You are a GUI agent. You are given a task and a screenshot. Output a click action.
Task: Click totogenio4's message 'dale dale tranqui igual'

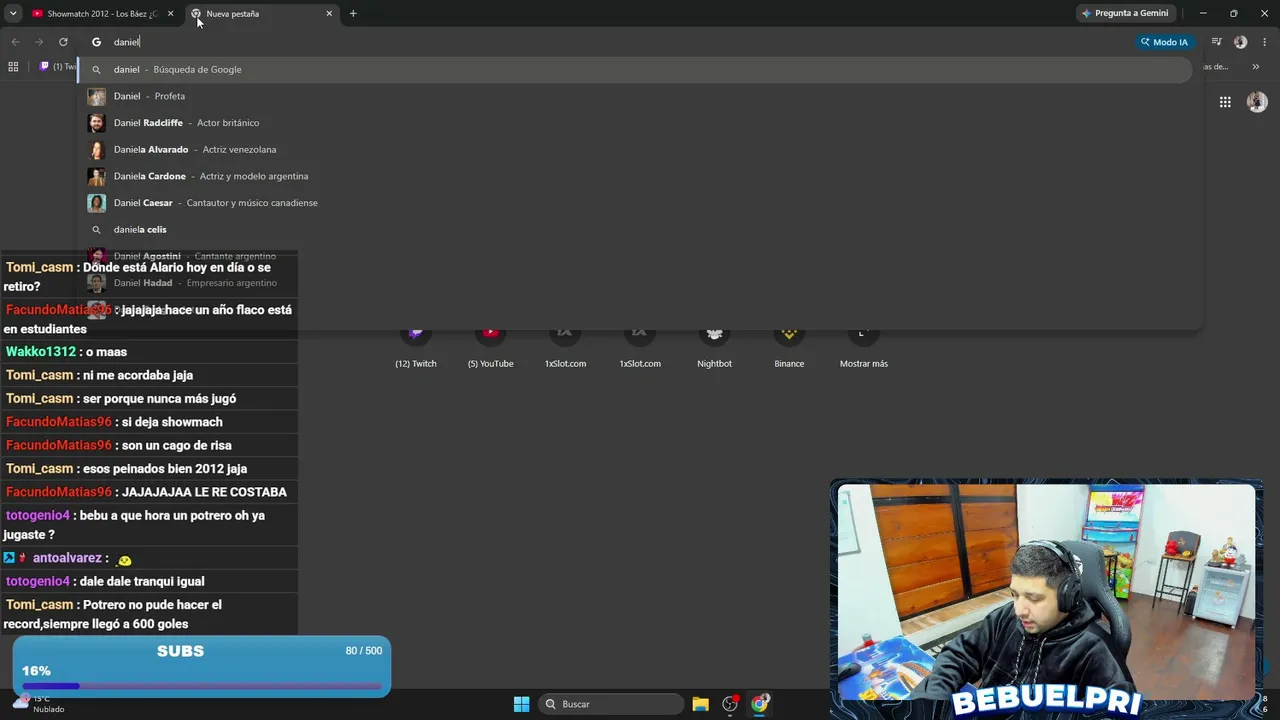point(149,581)
